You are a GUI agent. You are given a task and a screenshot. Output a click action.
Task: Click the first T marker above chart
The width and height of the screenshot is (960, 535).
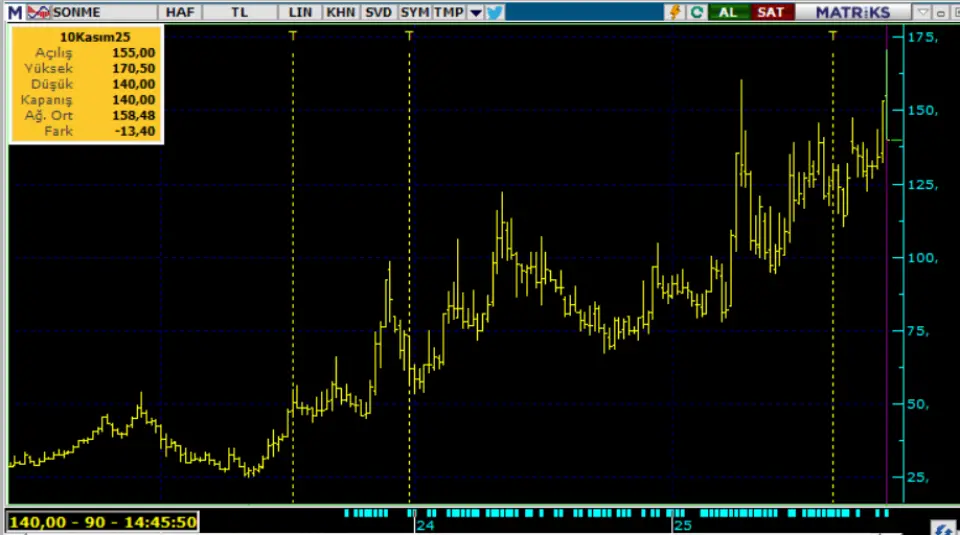293,35
